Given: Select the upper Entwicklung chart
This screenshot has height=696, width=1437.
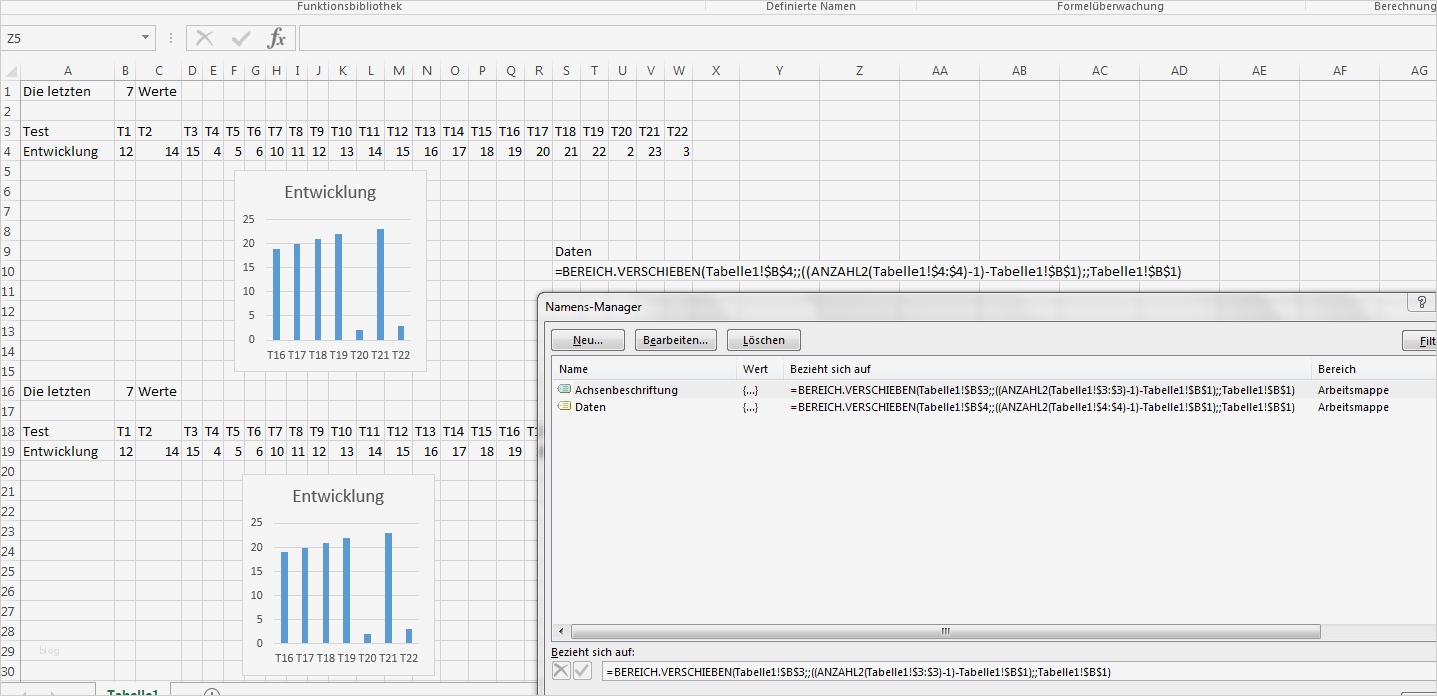Looking at the screenshot, I should 330,270.
